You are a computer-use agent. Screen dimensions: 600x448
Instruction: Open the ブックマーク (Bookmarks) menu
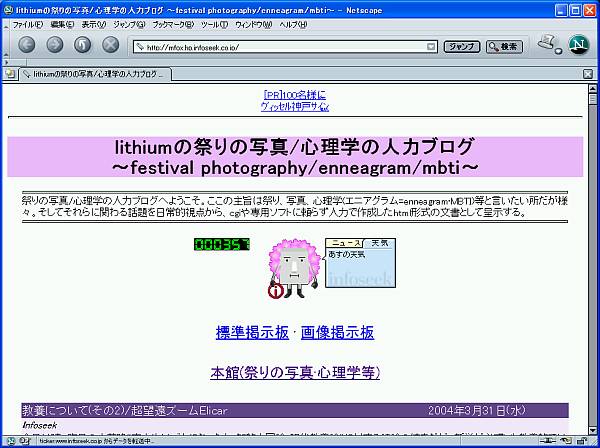(174, 23)
